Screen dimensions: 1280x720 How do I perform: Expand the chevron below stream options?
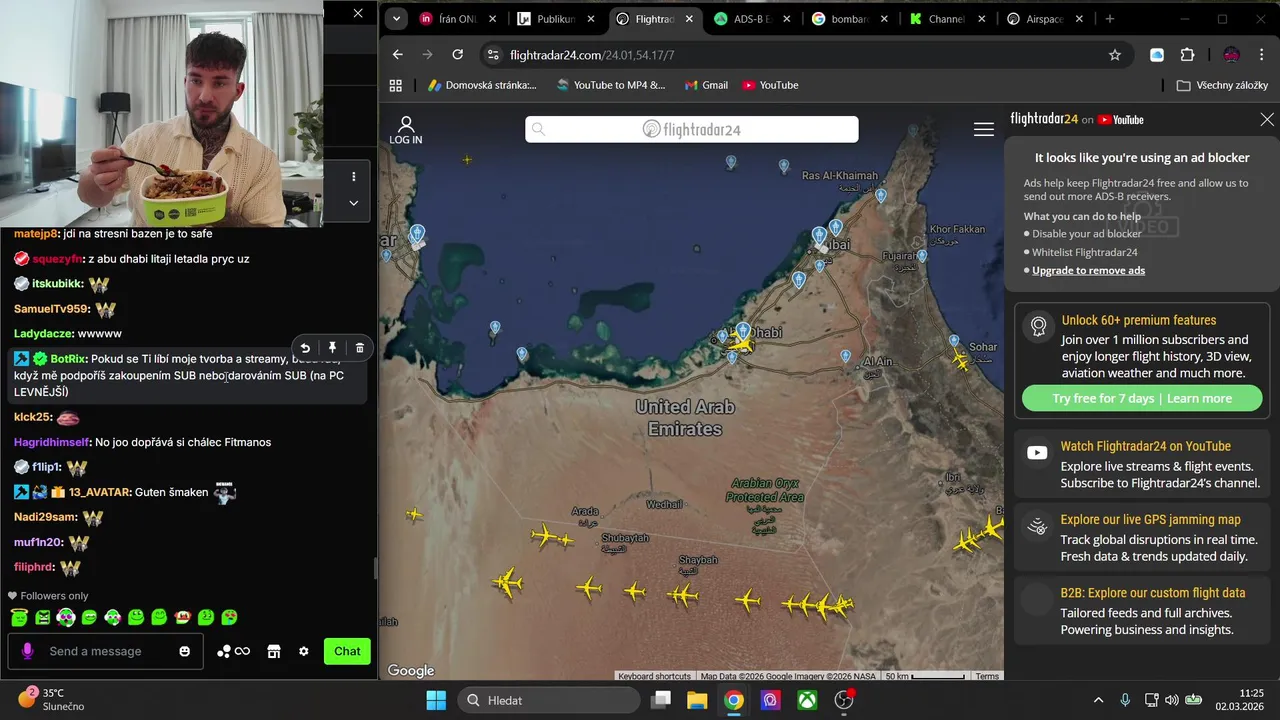pyautogui.click(x=353, y=202)
